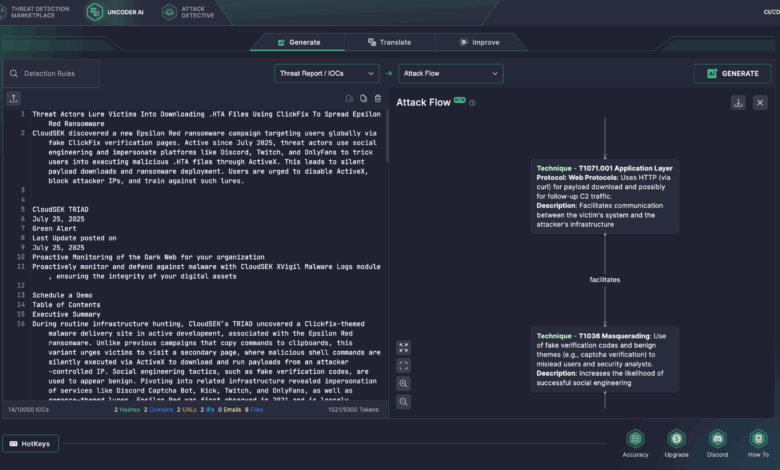Screen dimensions: 780x470
Task: Click editor line 'Schedule a Demo'
Action: (62, 295)
